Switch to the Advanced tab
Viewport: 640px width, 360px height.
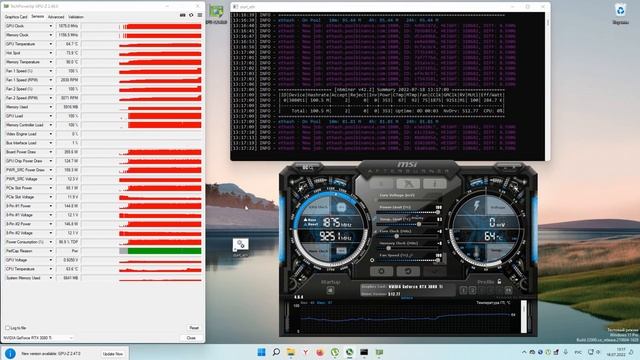[56, 17]
